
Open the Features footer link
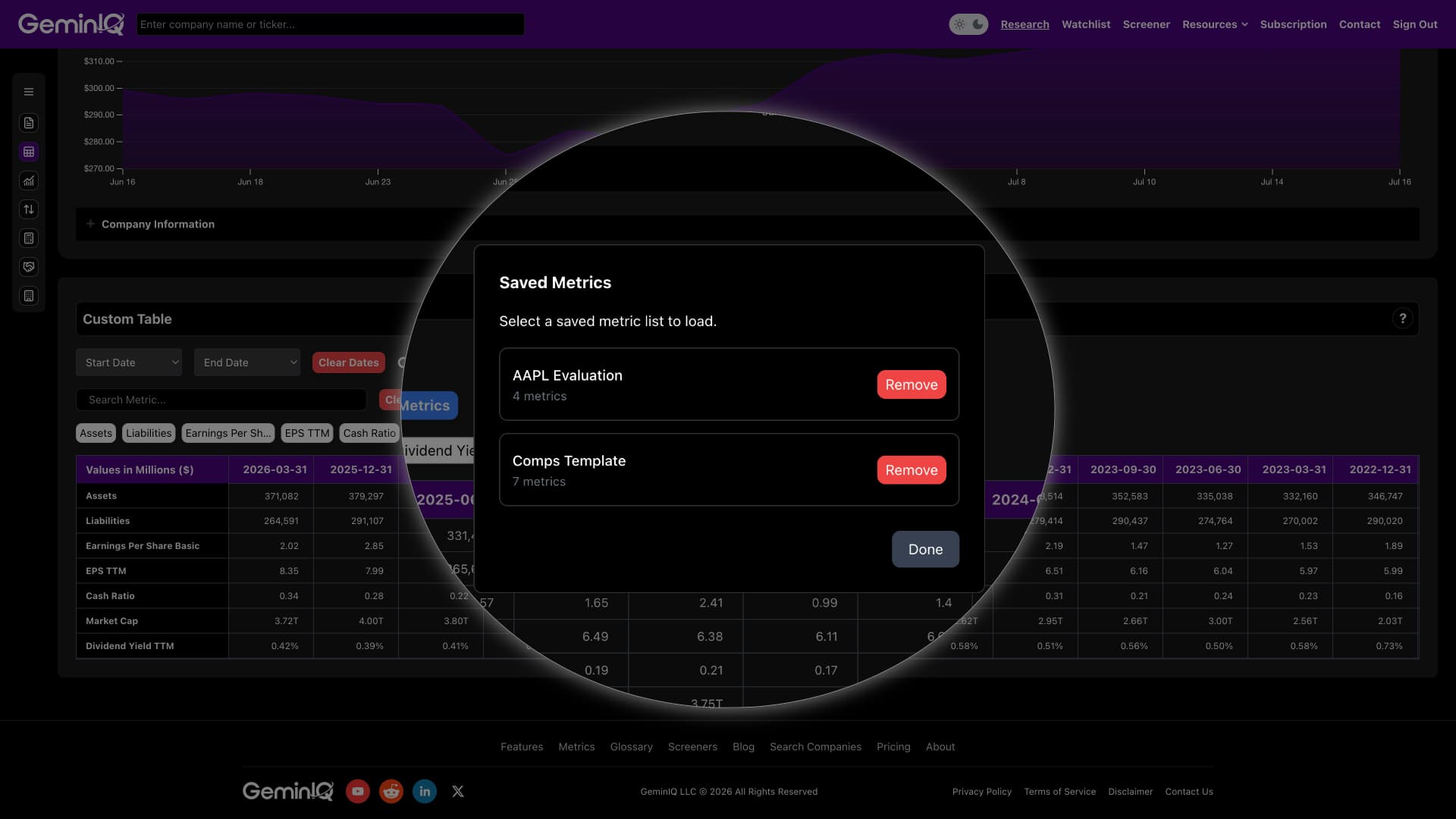point(522,747)
